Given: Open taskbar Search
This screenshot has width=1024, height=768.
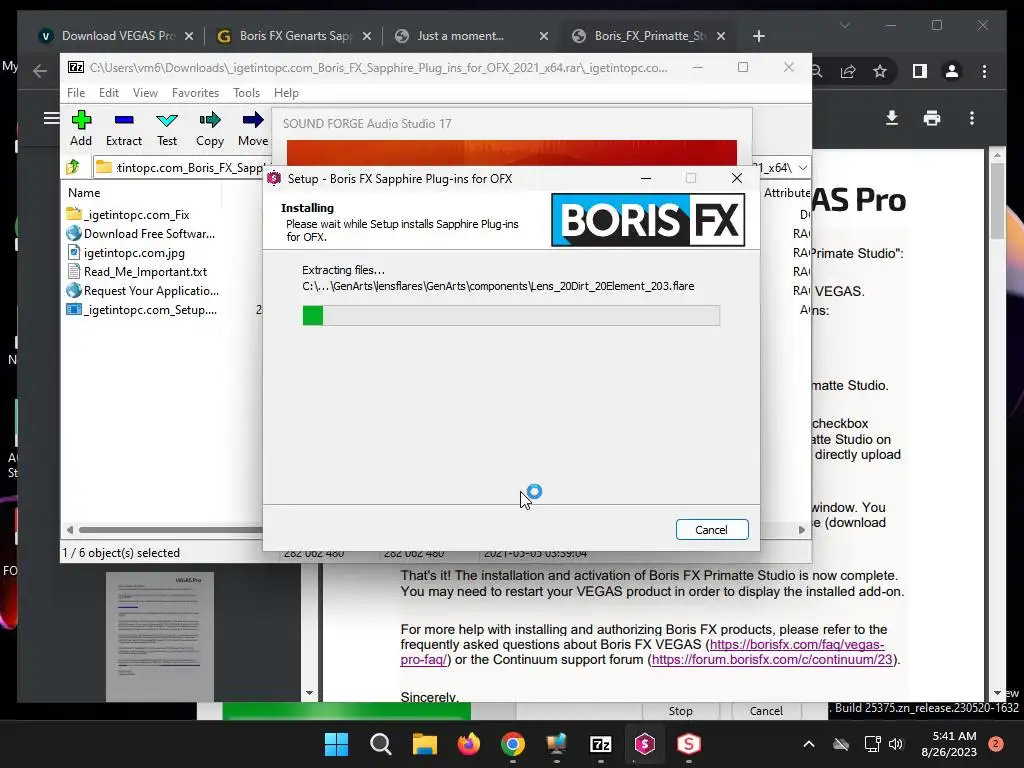Looking at the screenshot, I should click(x=380, y=744).
